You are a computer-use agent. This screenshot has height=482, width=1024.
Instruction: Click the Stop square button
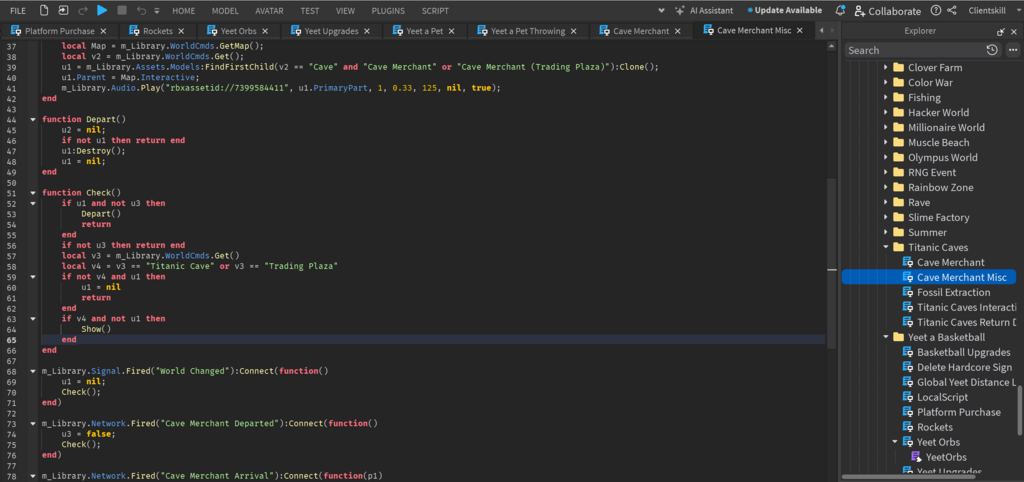click(x=122, y=10)
